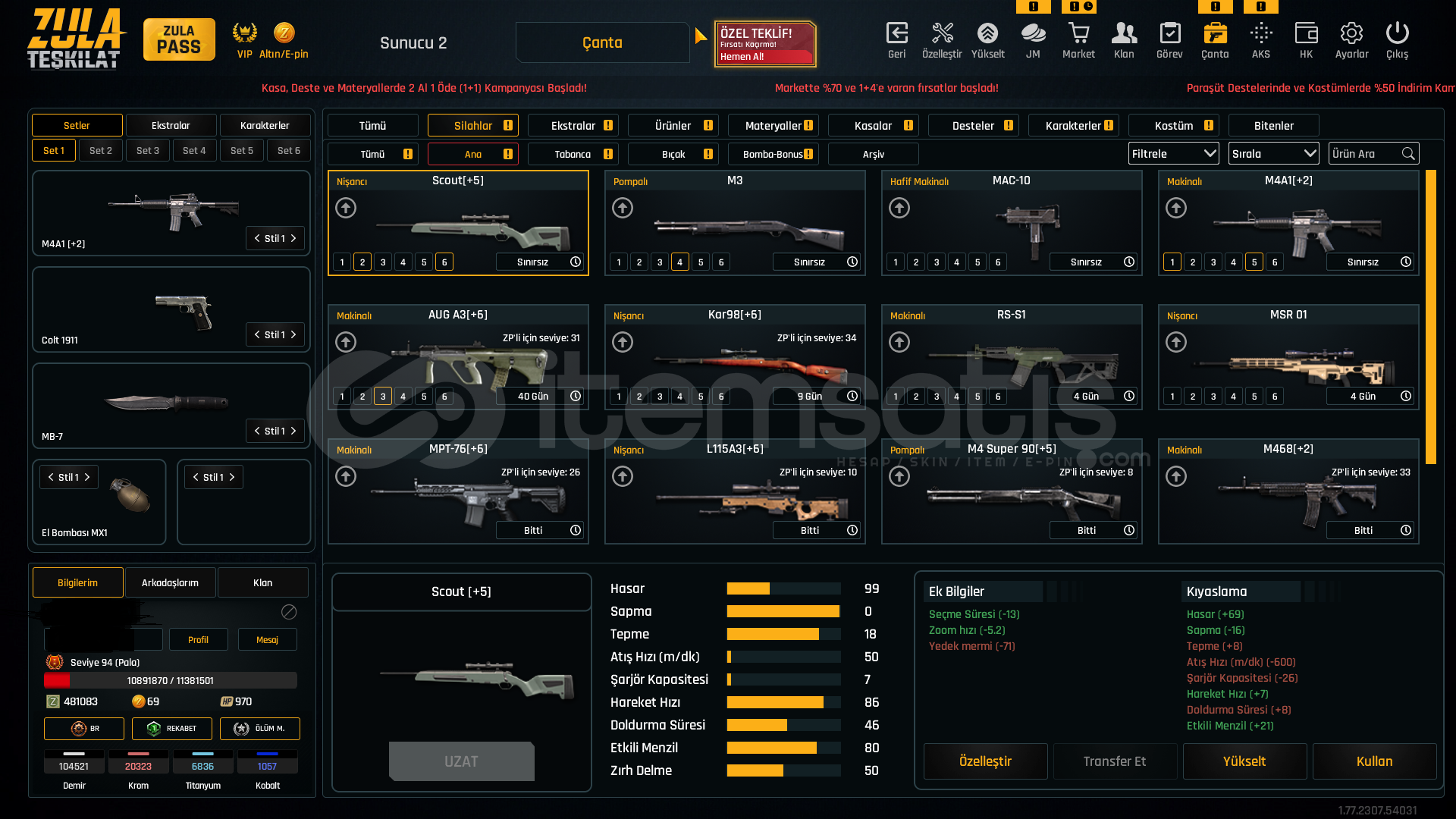Click next style arrow for M4A1 [+2] set

(294, 238)
